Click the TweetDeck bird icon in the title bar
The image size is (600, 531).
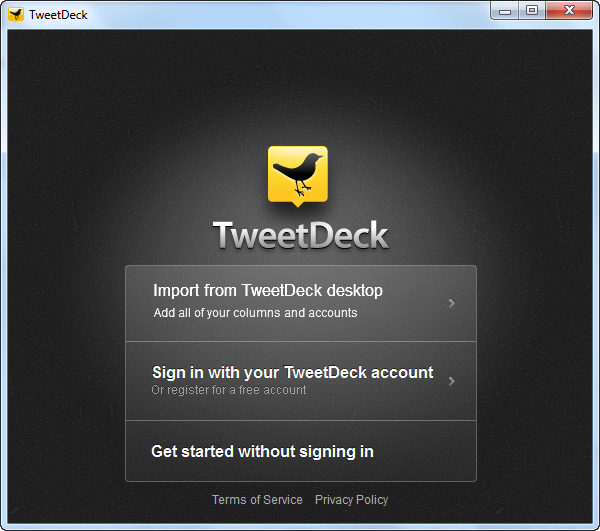click(16, 15)
